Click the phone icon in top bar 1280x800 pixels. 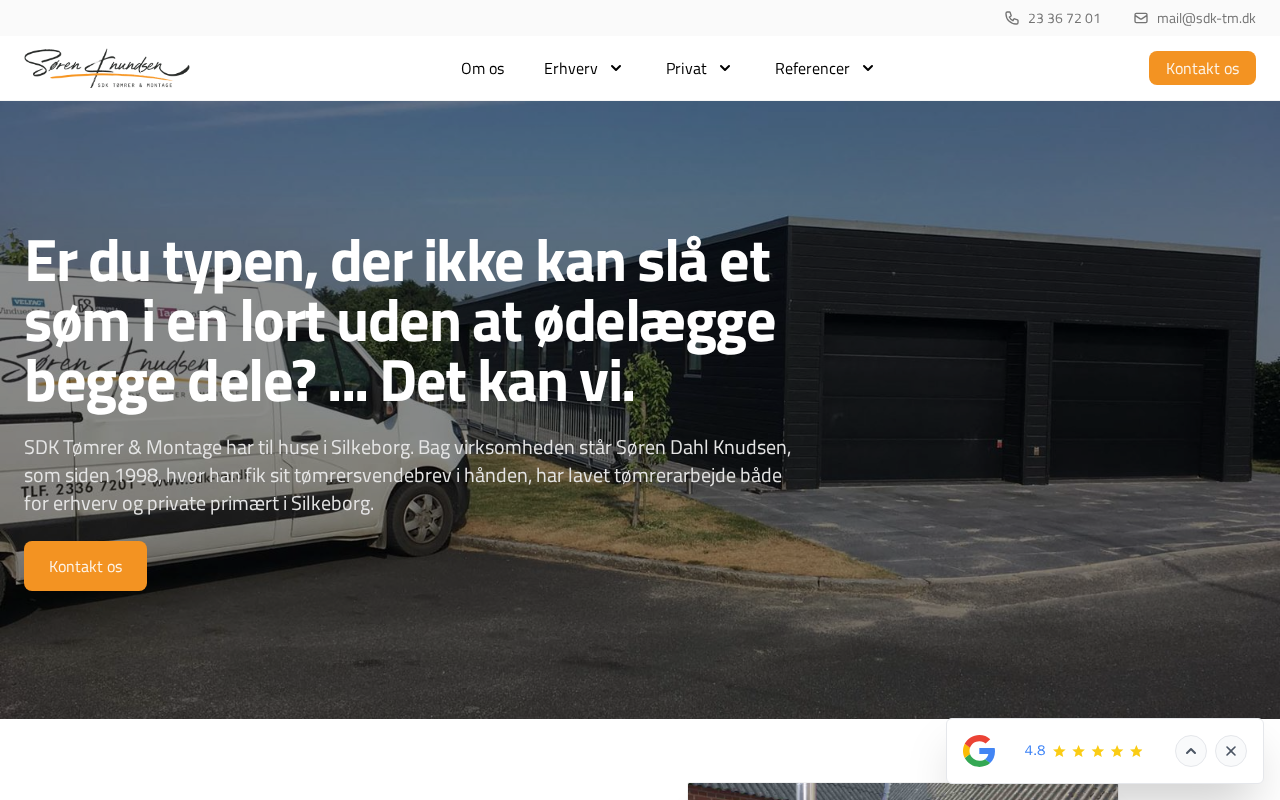click(x=1012, y=18)
